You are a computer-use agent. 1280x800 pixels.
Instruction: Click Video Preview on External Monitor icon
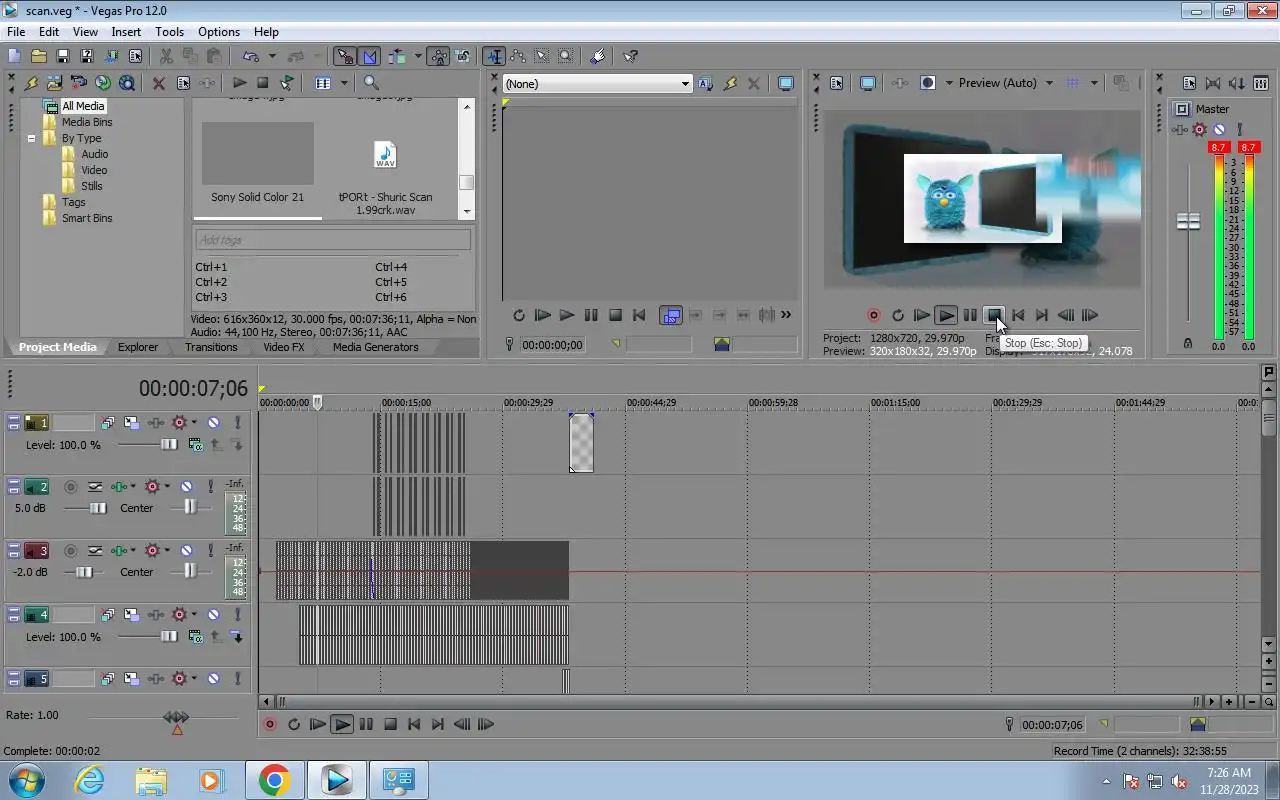coord(868,83)
